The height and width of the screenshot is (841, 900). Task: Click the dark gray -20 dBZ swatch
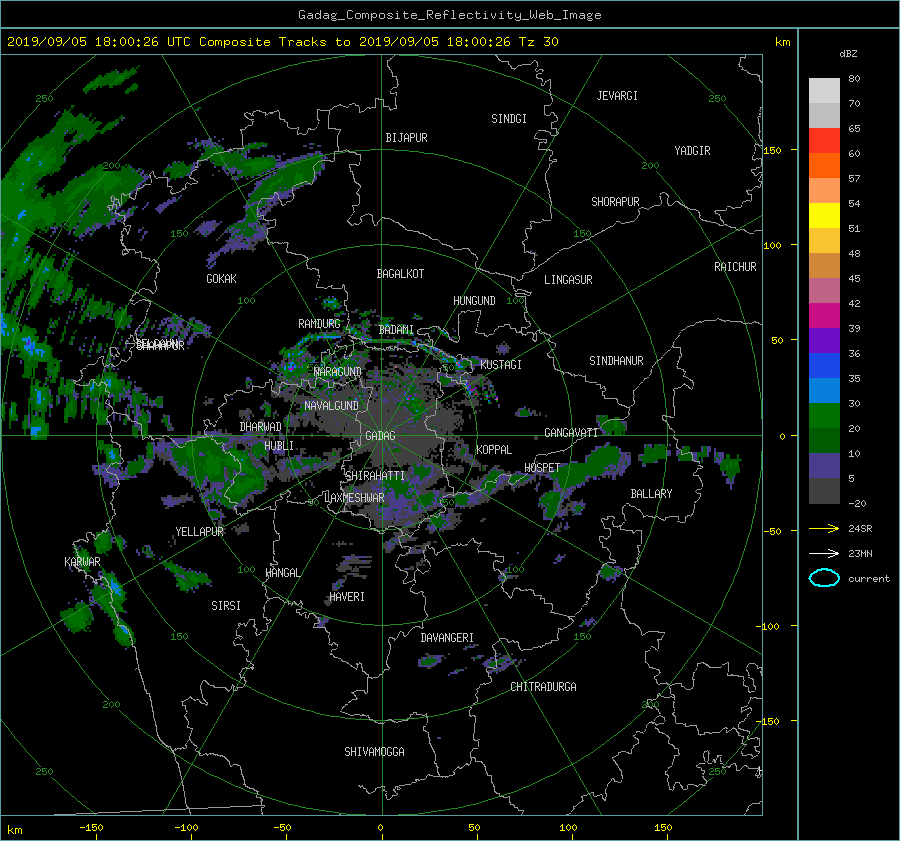click(824, 491)
